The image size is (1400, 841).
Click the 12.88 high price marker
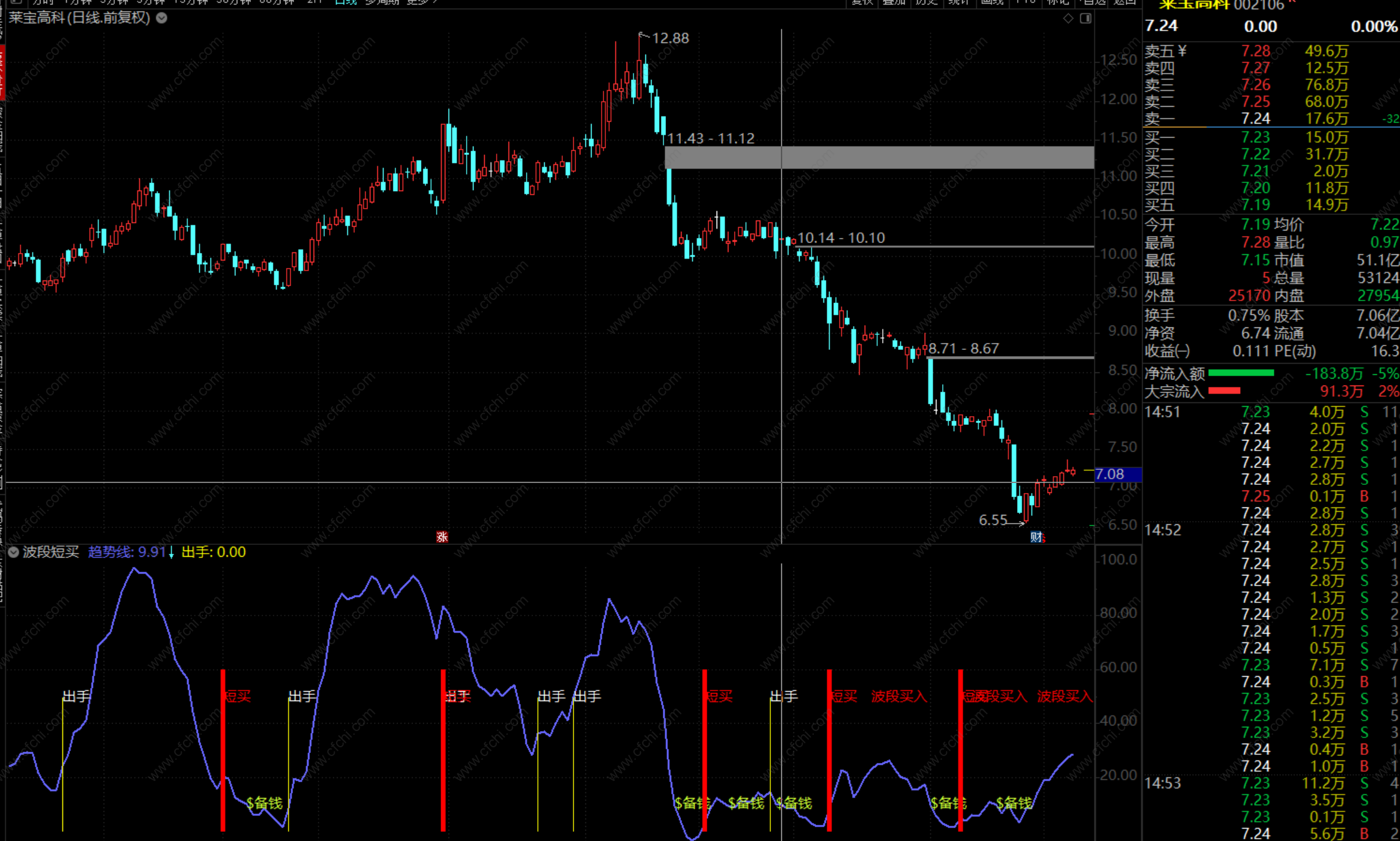pos(670,39)
